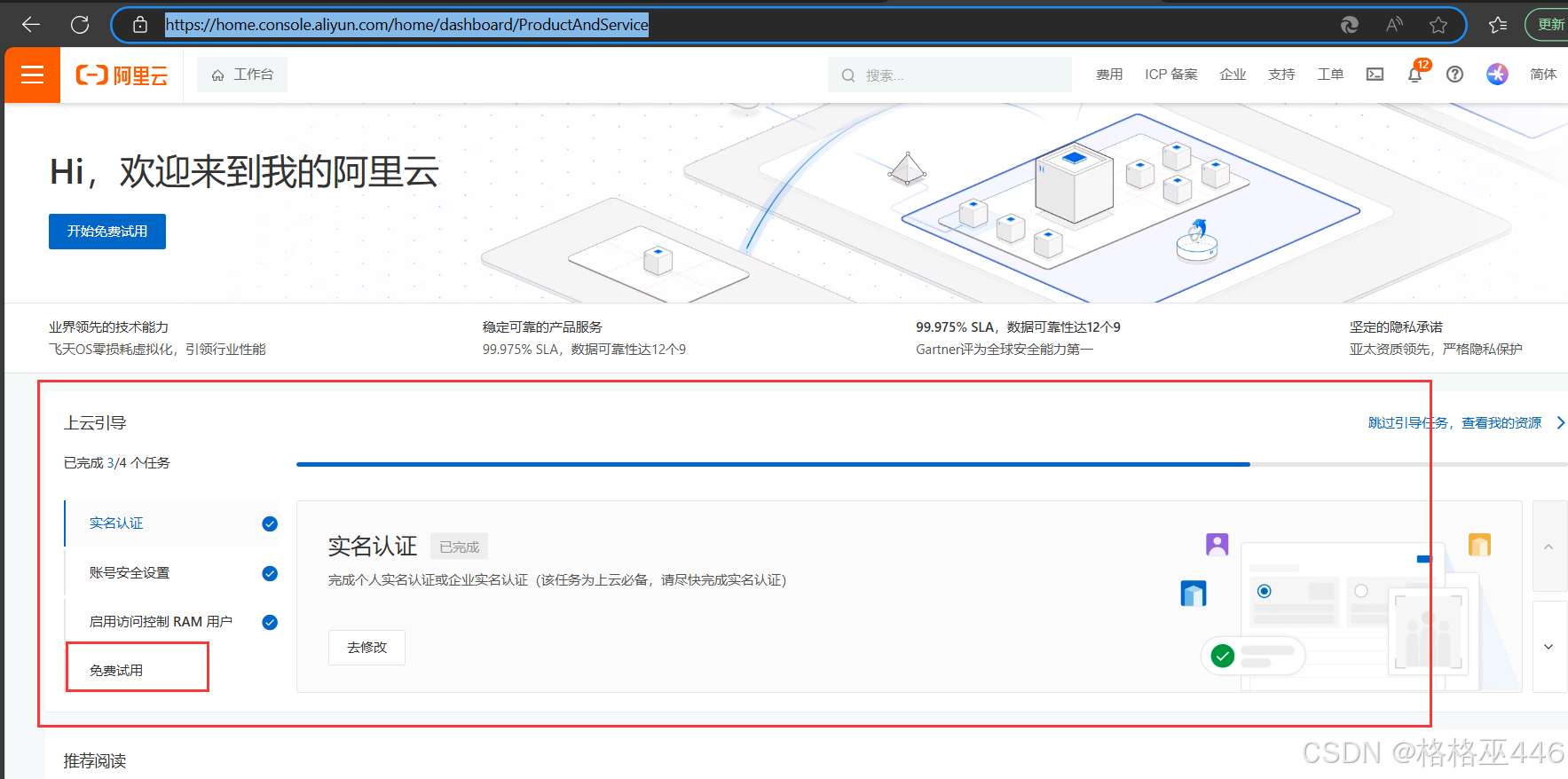Screen dimensions: 1568x779
Task: Click the 开始免费试用 button
Action: (x=107, y=232)
